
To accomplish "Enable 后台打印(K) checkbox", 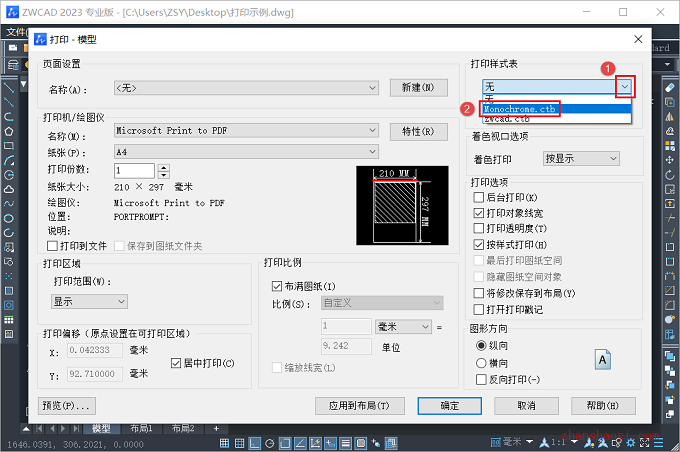I will click(x=479, y=197).
